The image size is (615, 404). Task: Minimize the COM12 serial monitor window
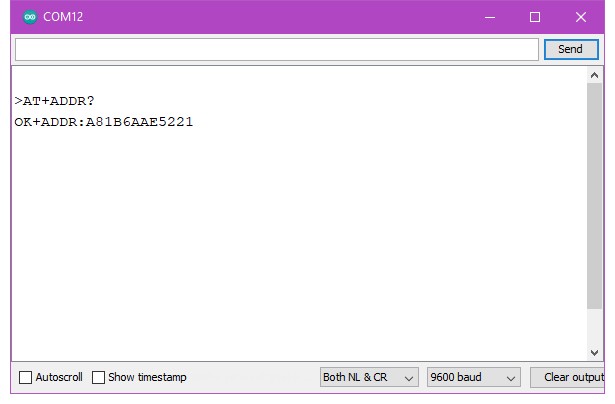click(489, 17)
